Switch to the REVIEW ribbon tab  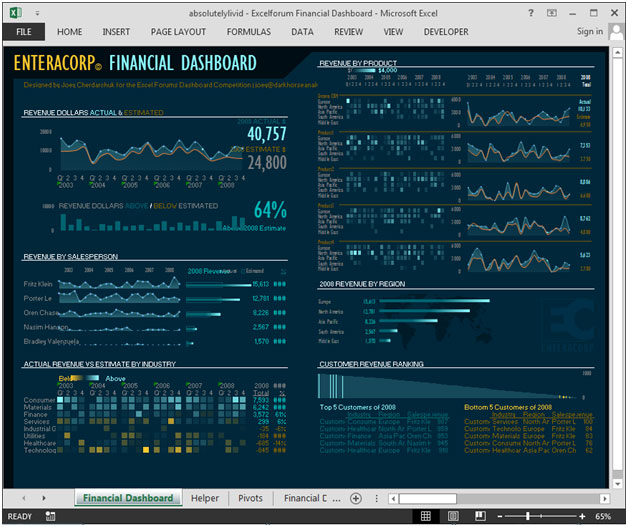[x=348, y=32]
